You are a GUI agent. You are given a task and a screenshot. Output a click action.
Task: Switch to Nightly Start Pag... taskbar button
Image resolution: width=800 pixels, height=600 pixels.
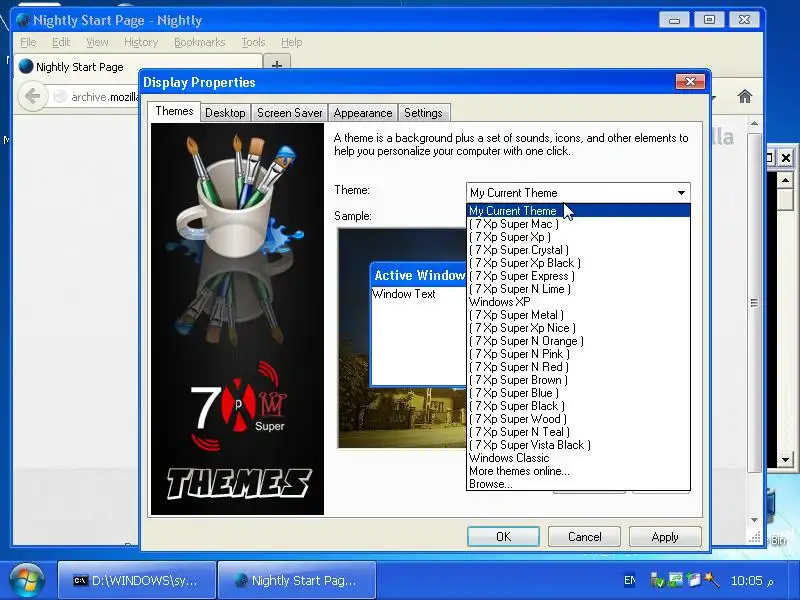click(297, 580)
